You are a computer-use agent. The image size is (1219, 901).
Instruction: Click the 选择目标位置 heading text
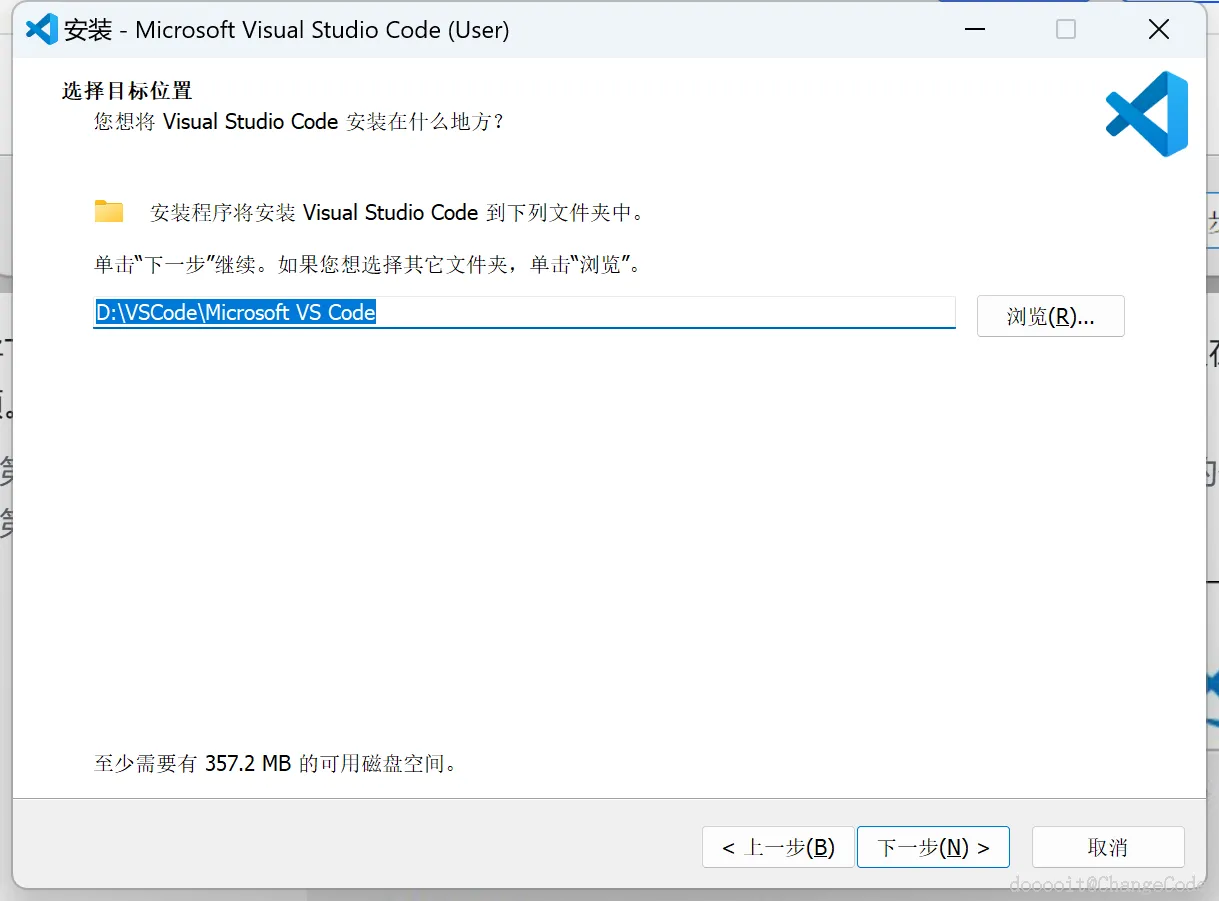coord(127,91)
